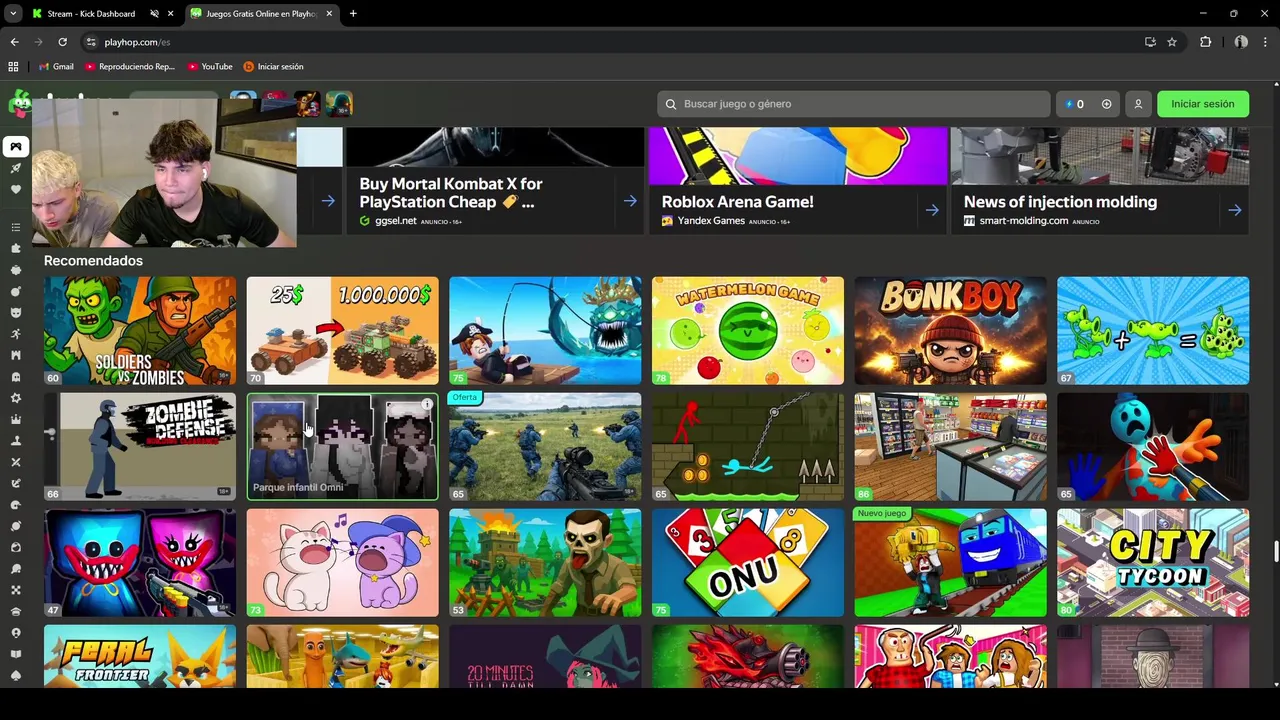The height and width of the screenshot is (720, 1280).
Task: Open the pirate fishing game thumbnail
Action: coord(545,331)
